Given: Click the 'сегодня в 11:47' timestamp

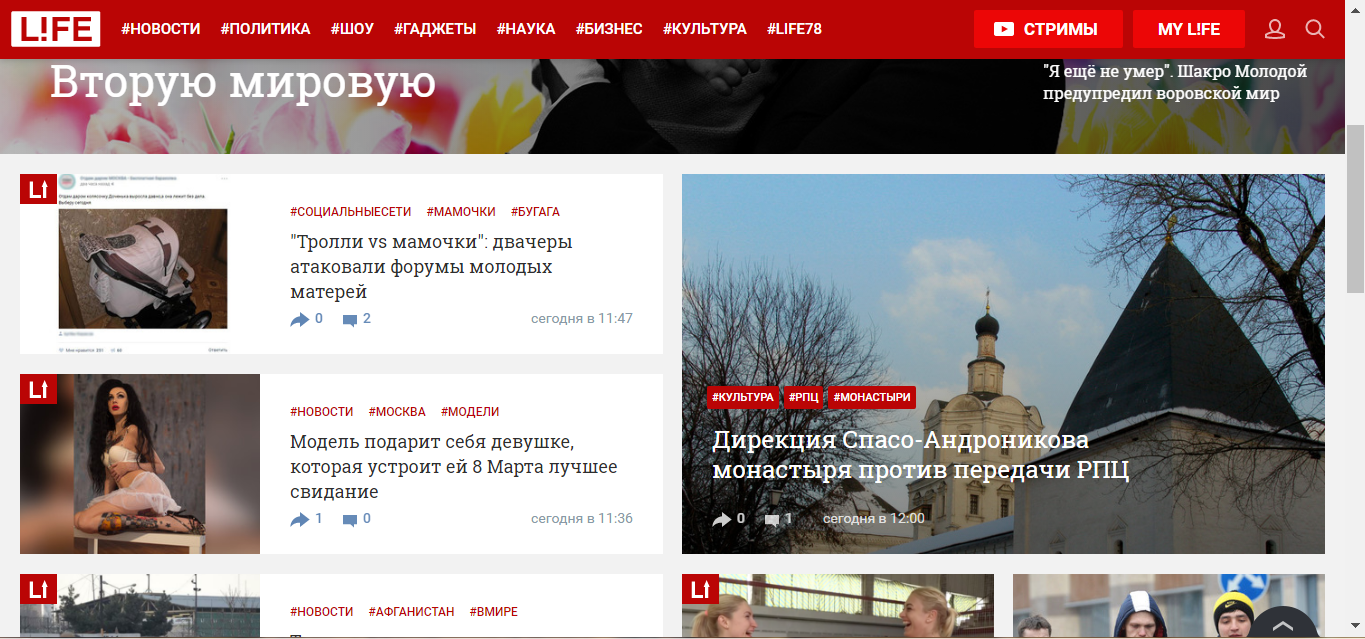Looking at the screenshot, I should 582,319.
